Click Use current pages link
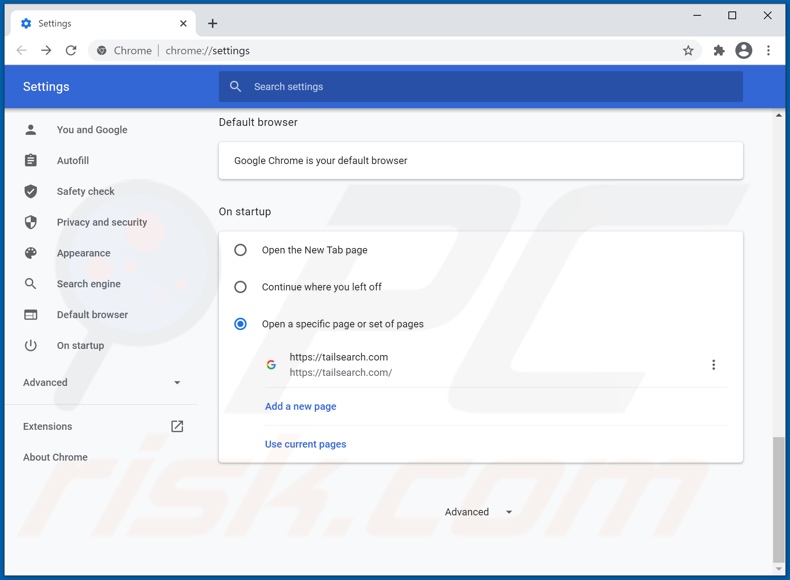The width and height of the screenshot is (790, 580). point(306,444)
